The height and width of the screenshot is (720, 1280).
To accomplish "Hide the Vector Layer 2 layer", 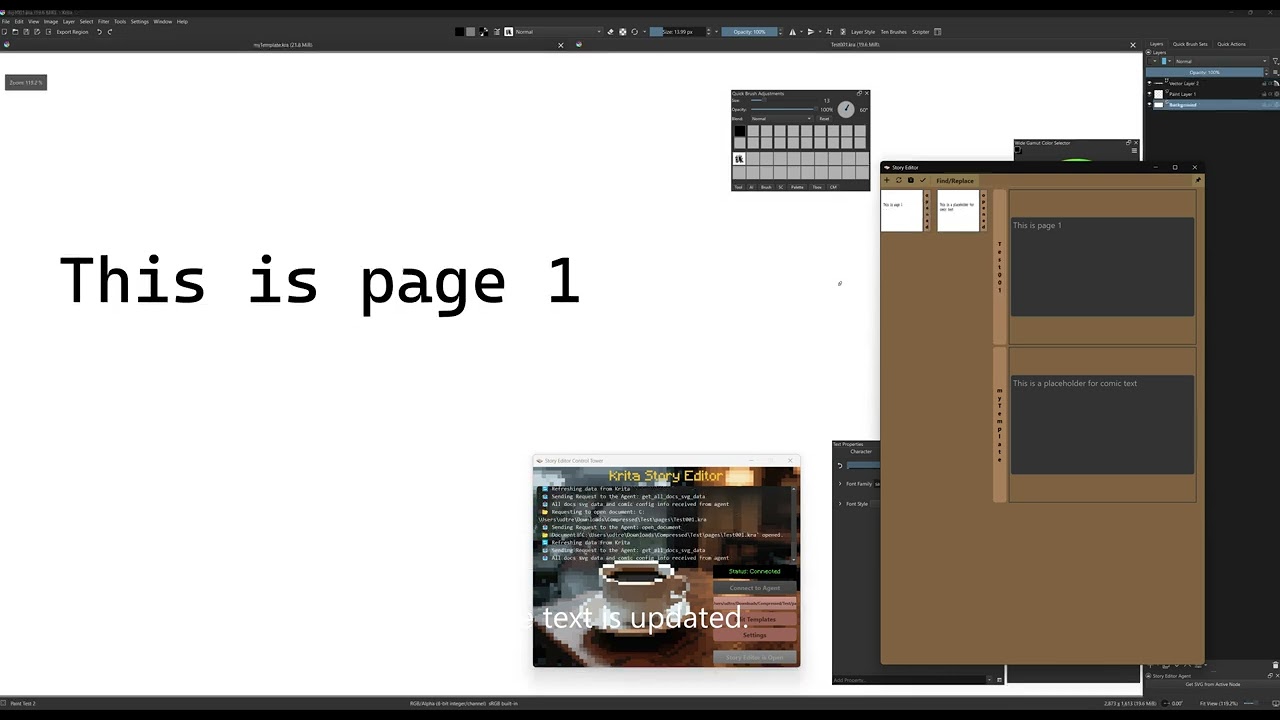I will [1149, 83].
